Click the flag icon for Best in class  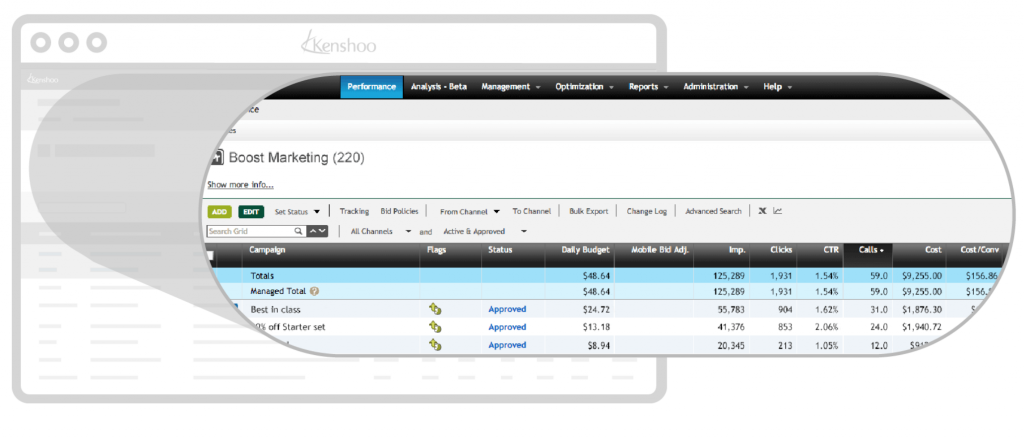tap(435, 309)
